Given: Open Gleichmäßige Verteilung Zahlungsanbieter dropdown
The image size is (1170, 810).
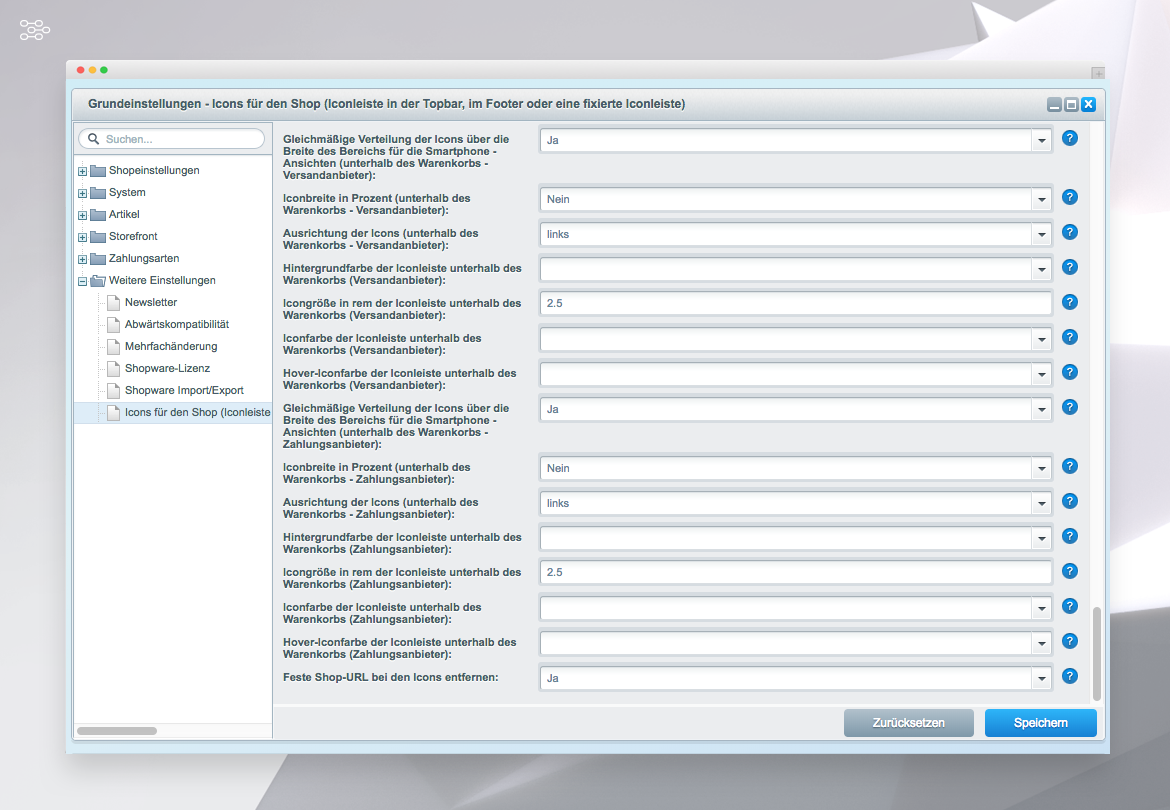Looking at the screenshot, I should (x=1042, y=409).
